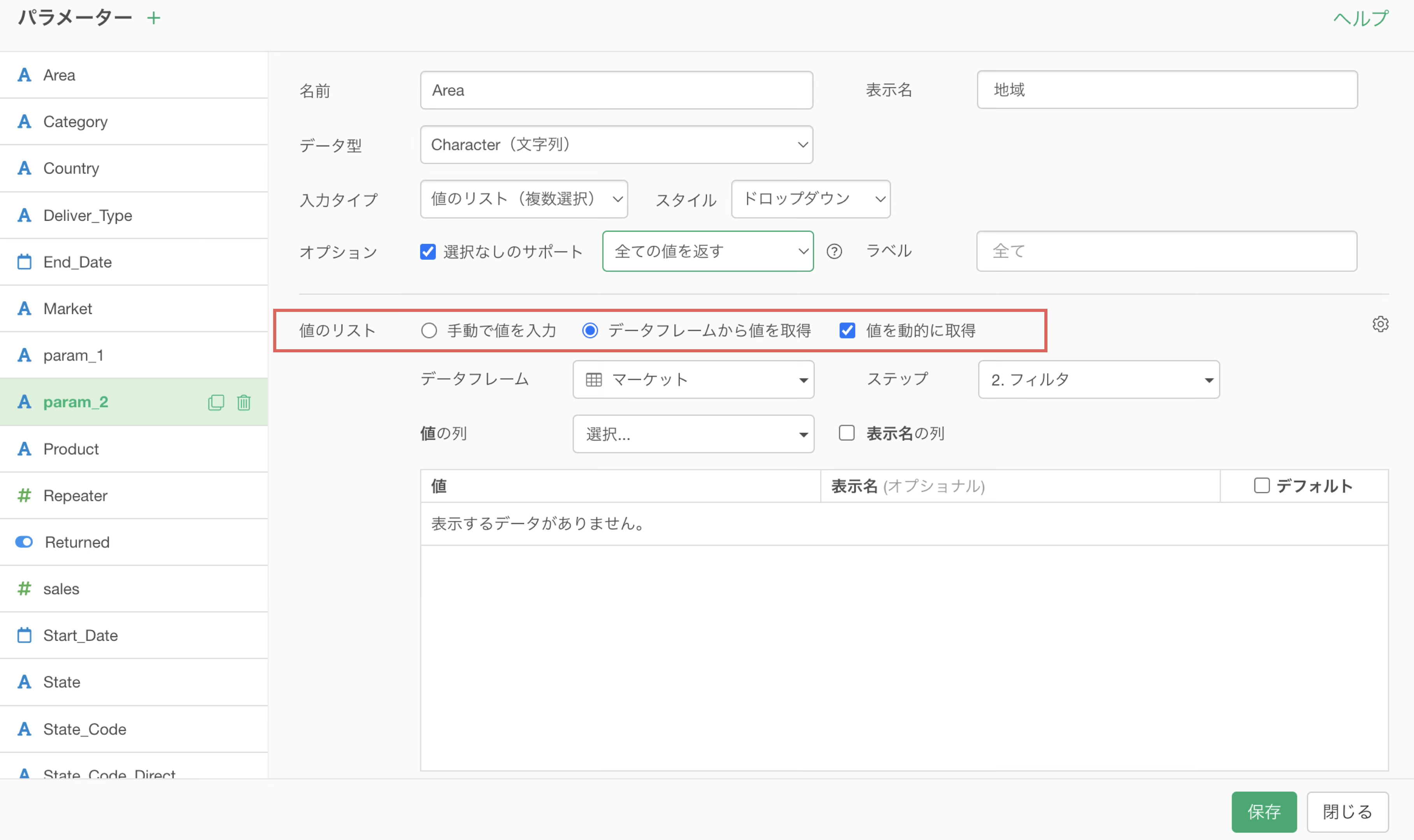Click the plus icon to add parameter
This screenshot has height=840, width=1414.
coord(153,18)
